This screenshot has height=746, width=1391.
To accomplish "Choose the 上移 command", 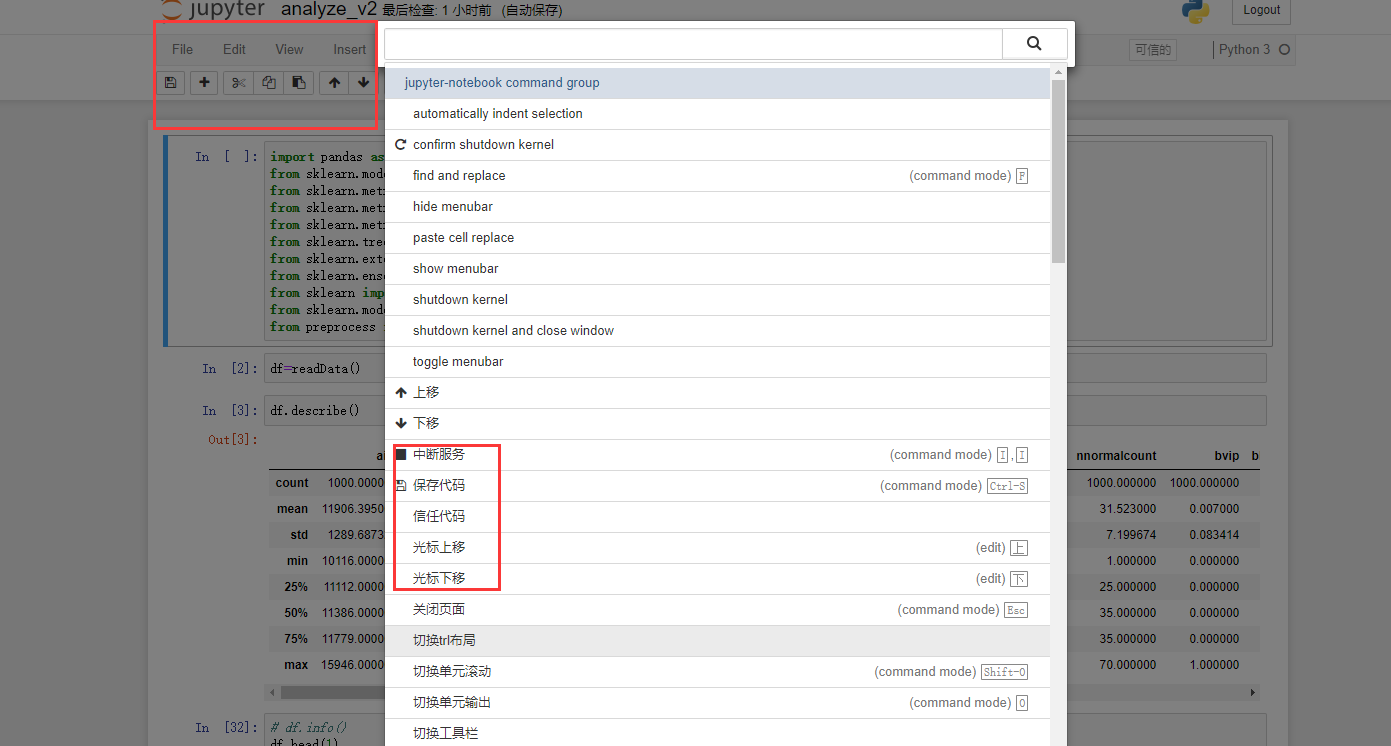I will [718, 393].
